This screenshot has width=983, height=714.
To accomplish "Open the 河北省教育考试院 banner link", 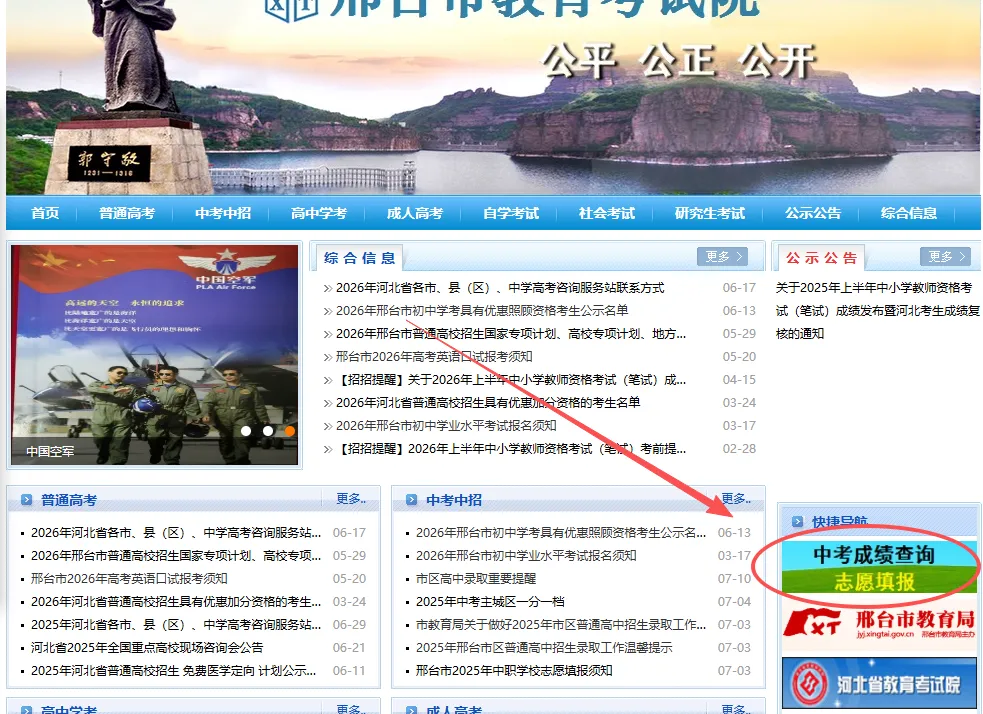I will (879, 683).
